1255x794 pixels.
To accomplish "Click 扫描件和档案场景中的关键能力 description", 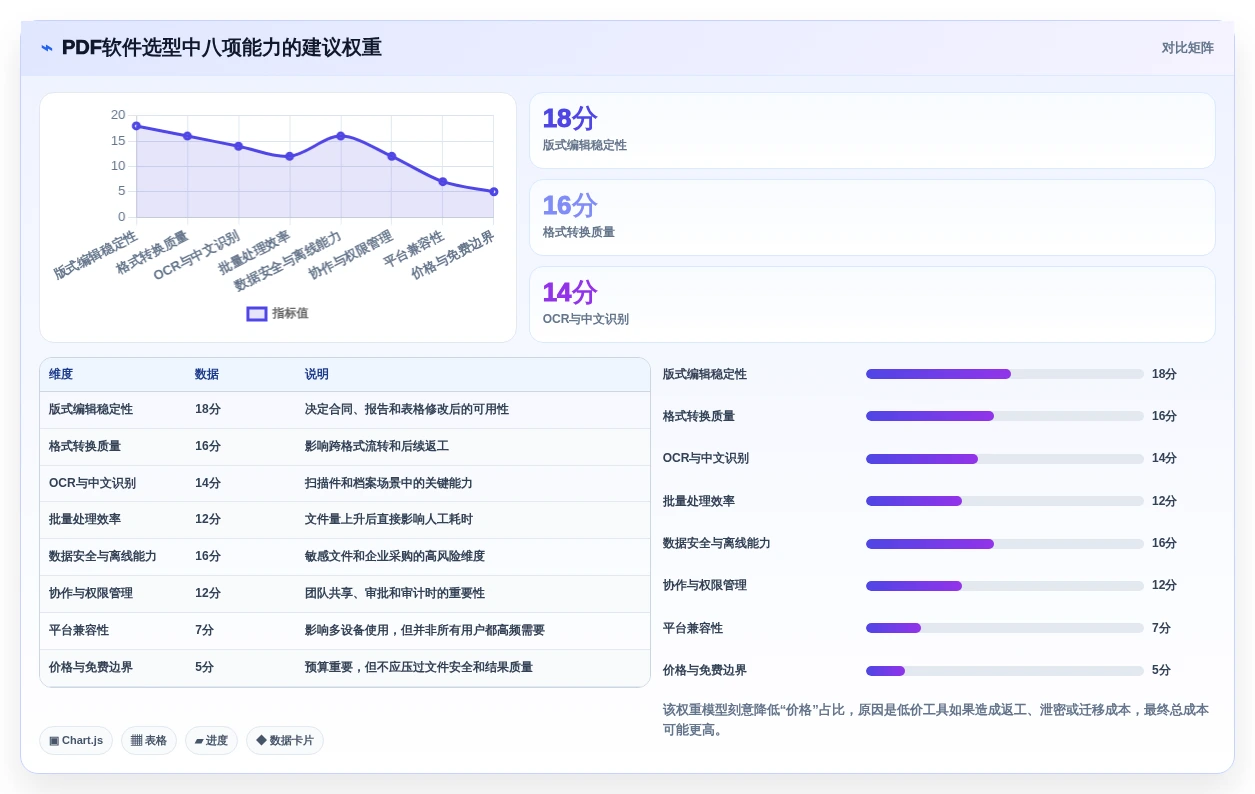I will point(389,484).
